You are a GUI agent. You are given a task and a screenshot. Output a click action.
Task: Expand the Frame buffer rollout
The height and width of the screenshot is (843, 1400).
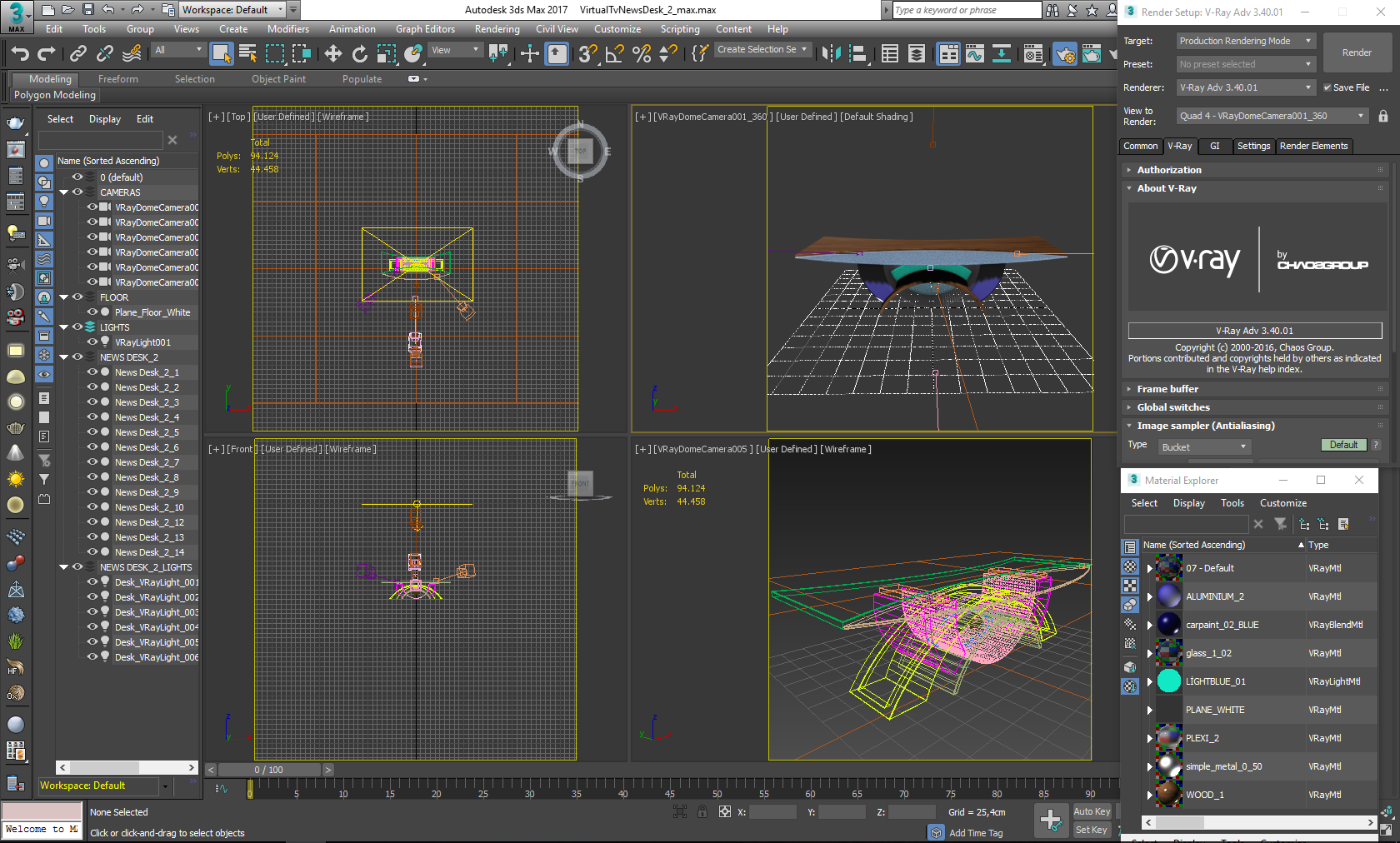[x=1167, y=389]
